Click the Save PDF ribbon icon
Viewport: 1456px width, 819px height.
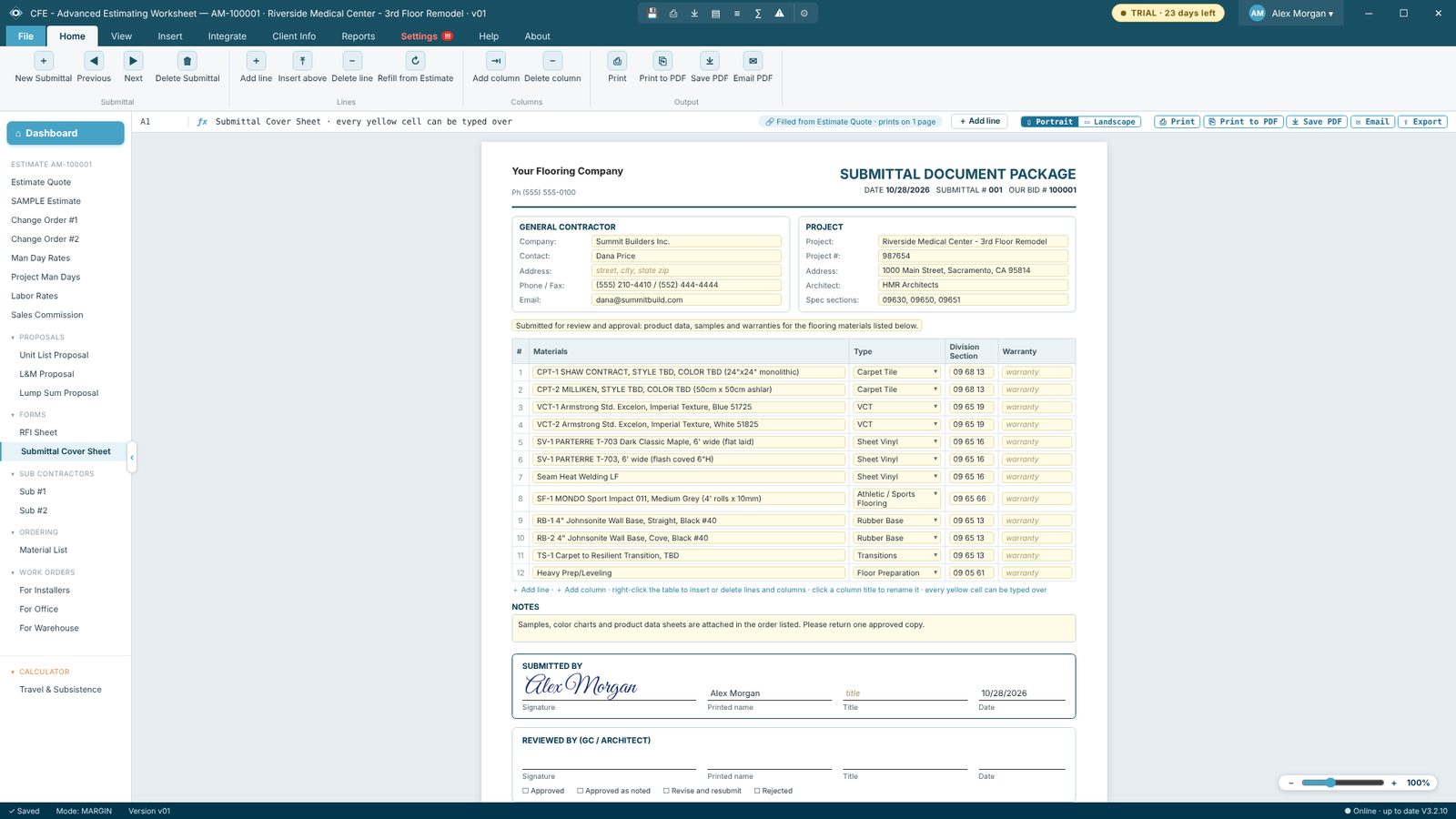point(710,61)
